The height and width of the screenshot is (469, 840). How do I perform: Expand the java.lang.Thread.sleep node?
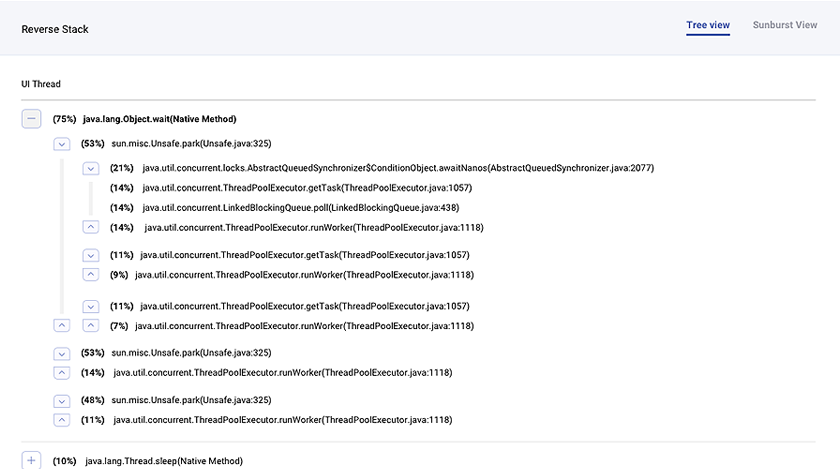tap(32, 460)
